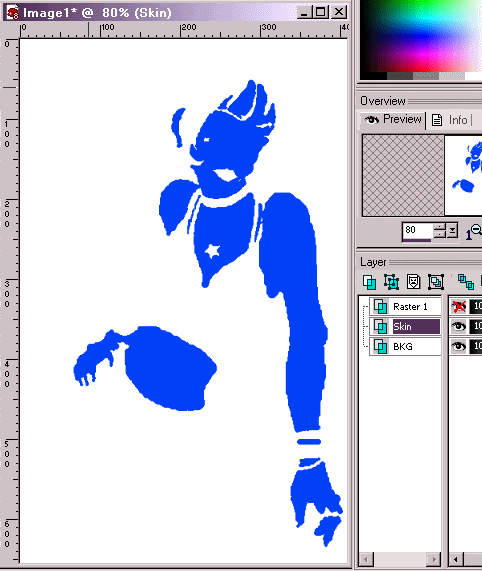Select the BKG layer name

click(x=403, y=346)
